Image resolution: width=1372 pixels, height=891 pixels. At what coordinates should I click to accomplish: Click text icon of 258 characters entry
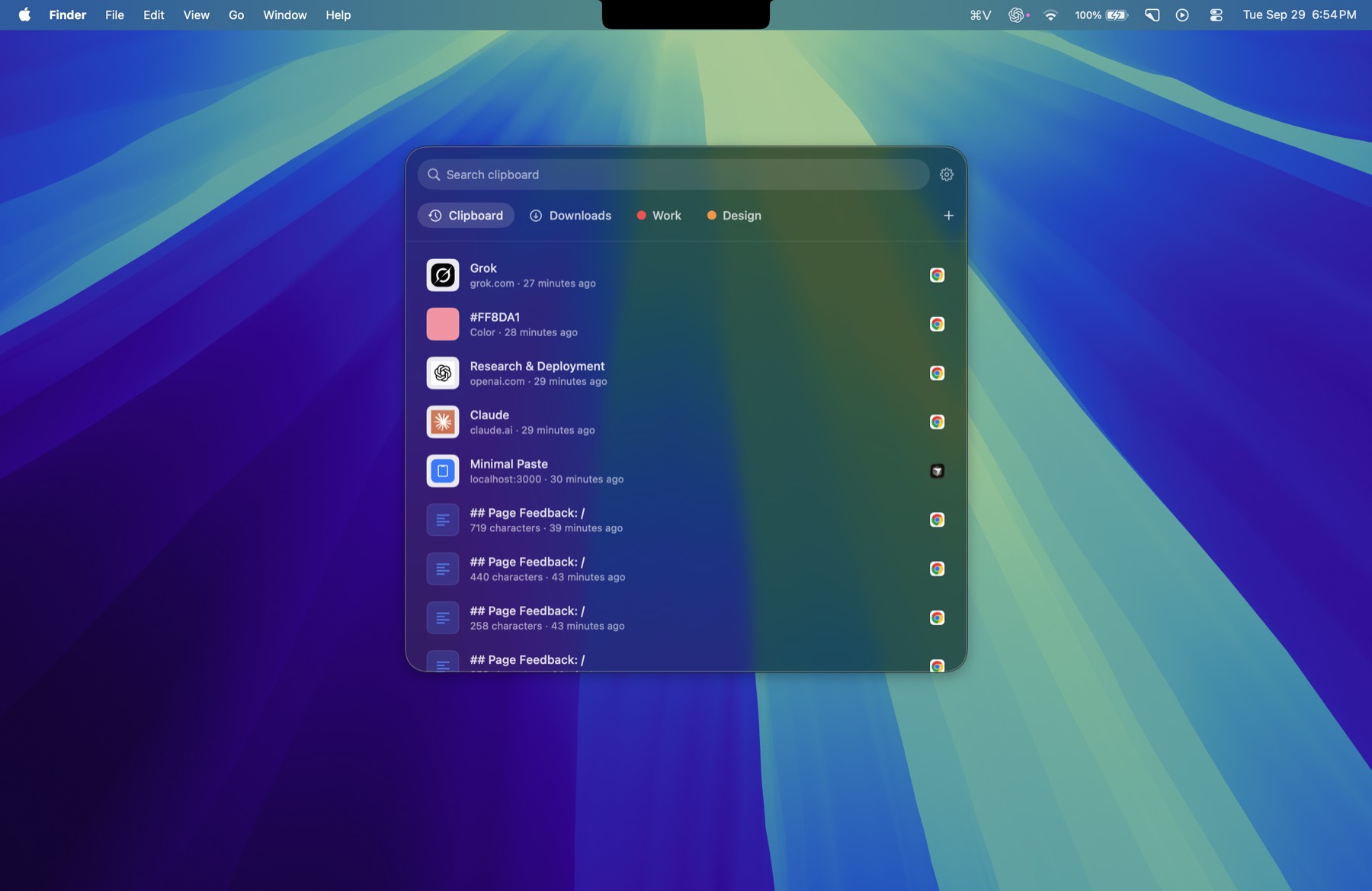pos(443,617)
